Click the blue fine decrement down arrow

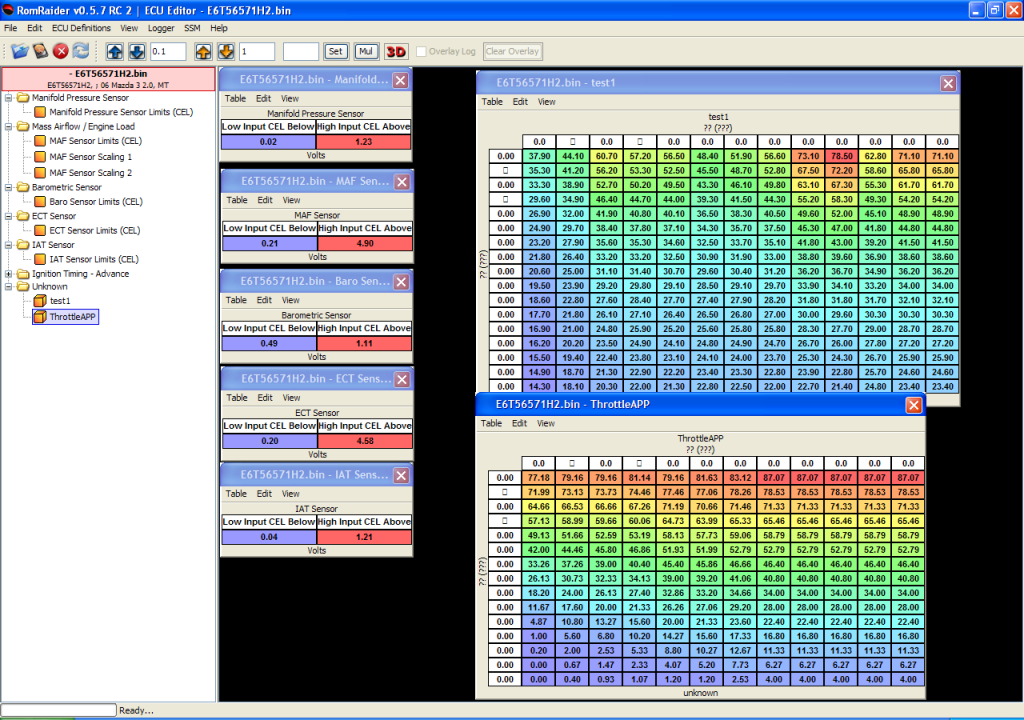click(x=136, y=51)
